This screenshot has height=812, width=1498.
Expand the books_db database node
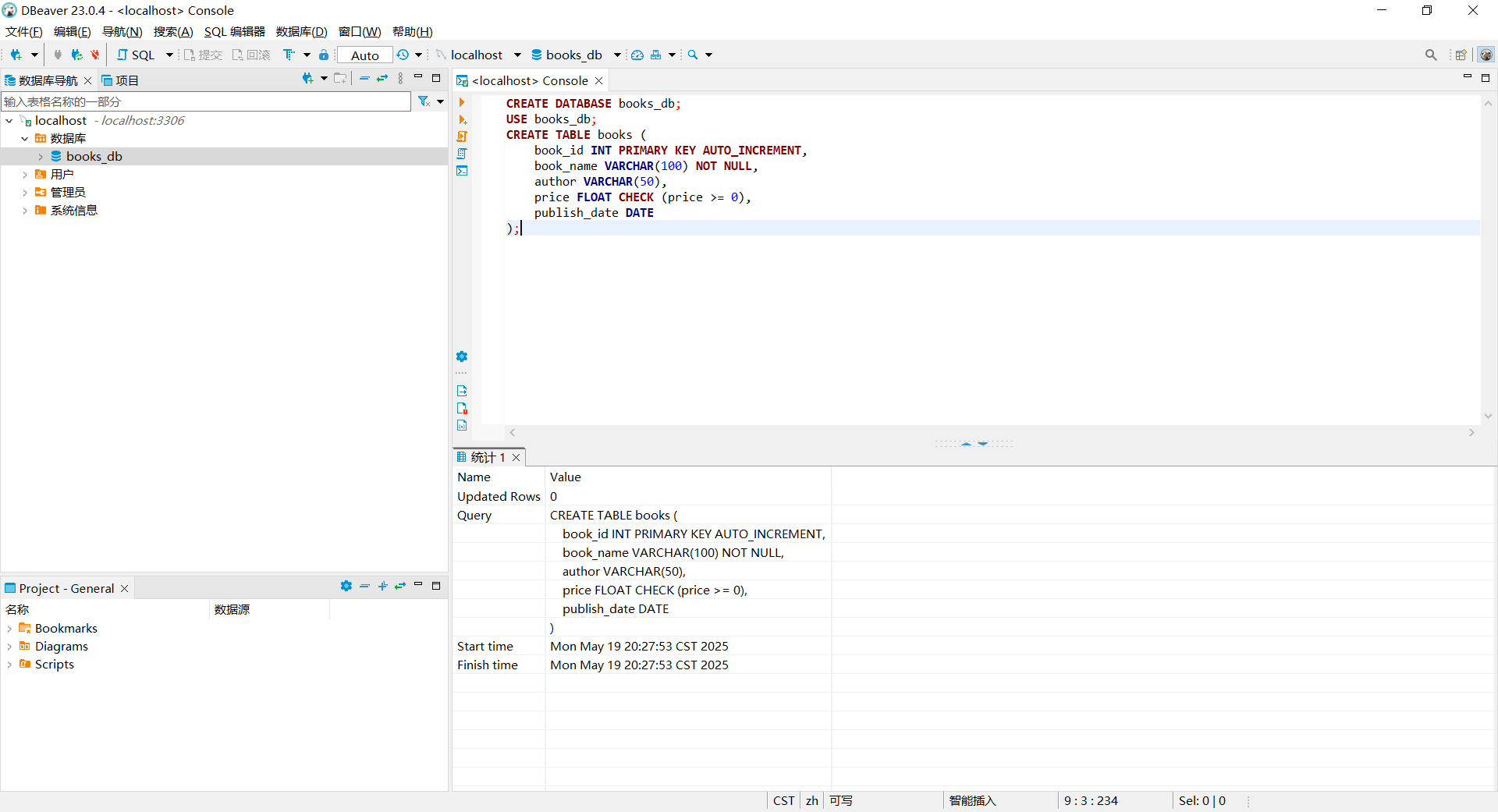(41, 156)
